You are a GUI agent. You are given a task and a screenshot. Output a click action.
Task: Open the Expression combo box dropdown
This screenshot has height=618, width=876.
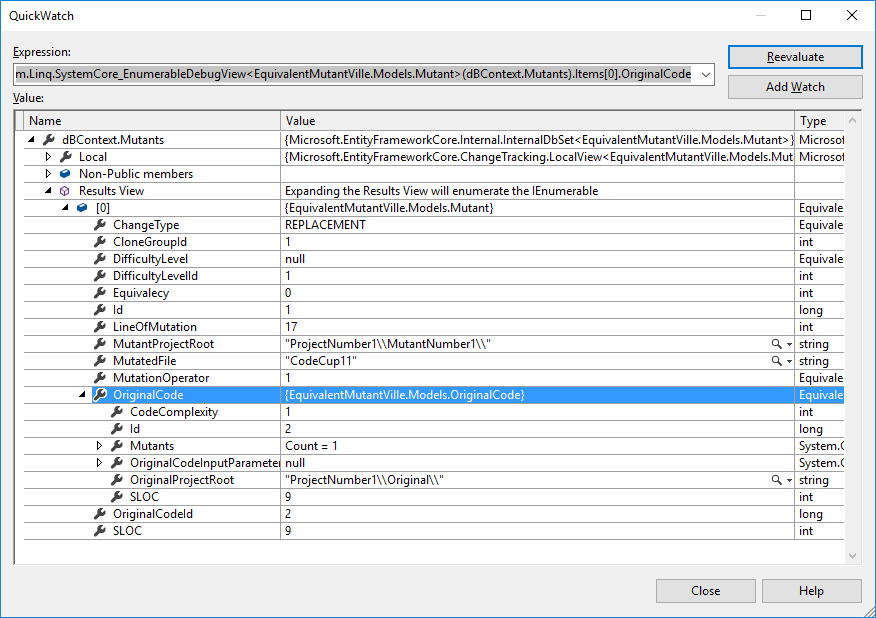pyautogui.click(x=704, y=74)
